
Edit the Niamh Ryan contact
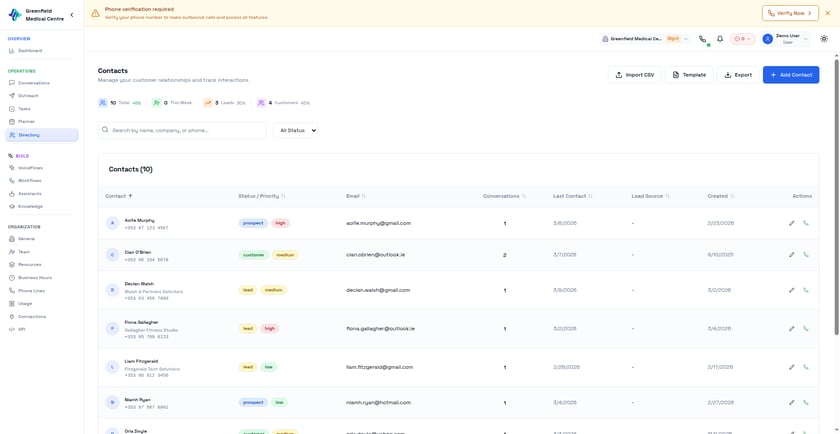pyautogui.click(x=792, y=402)
